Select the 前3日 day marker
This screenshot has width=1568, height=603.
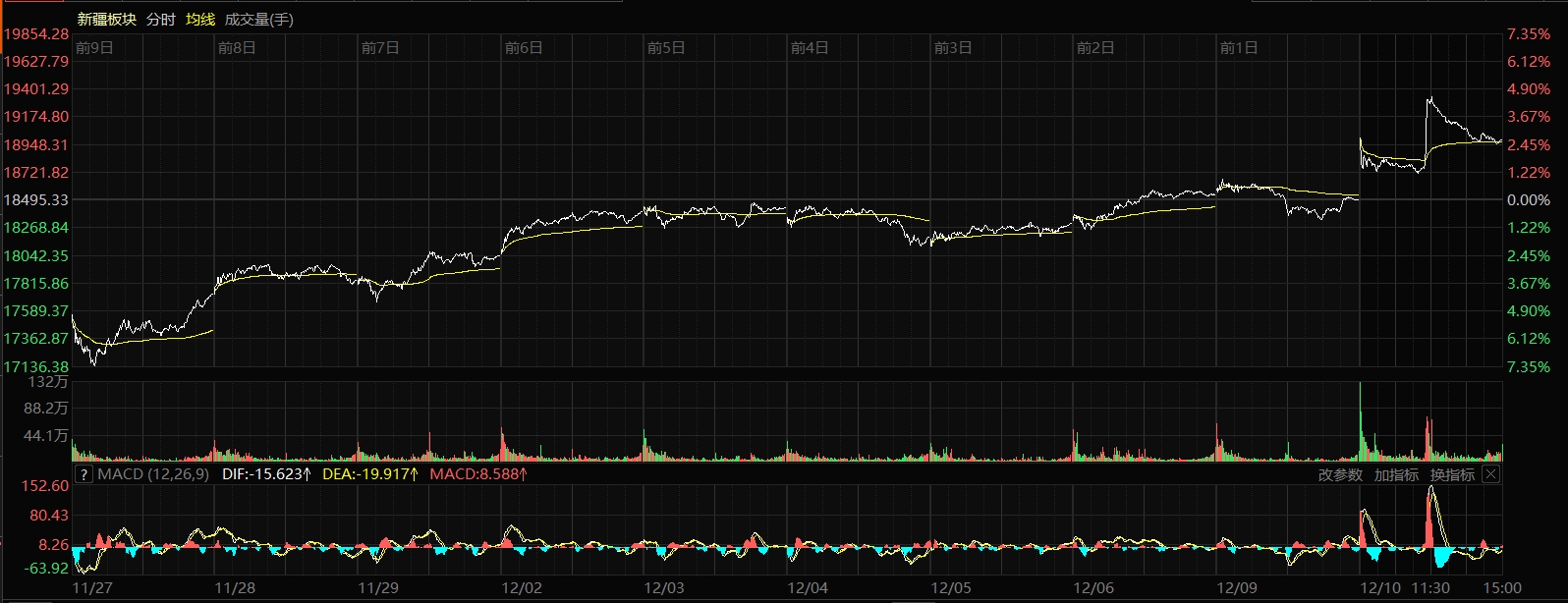point(953,47)
